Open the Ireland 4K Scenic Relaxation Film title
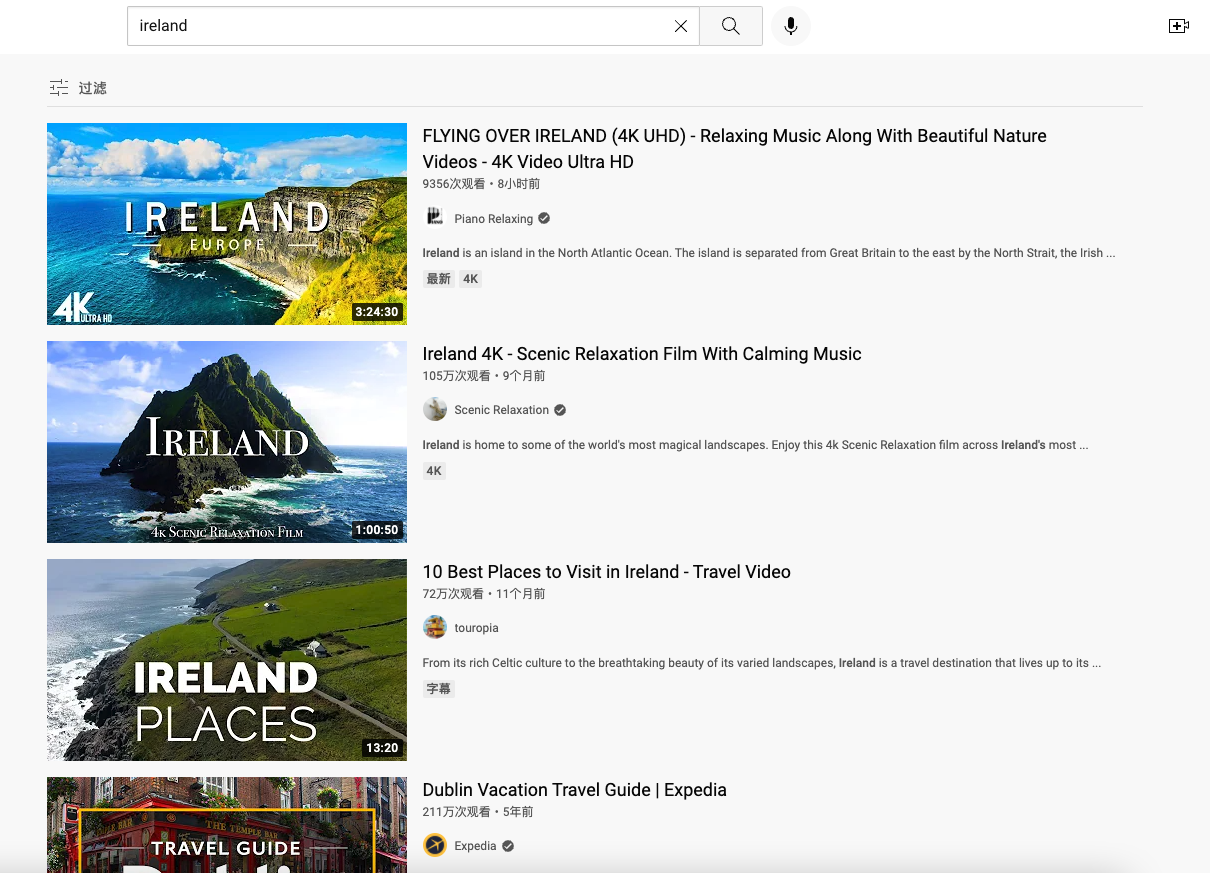This screenshot has width=1210, height=873. tap(642, 354)
